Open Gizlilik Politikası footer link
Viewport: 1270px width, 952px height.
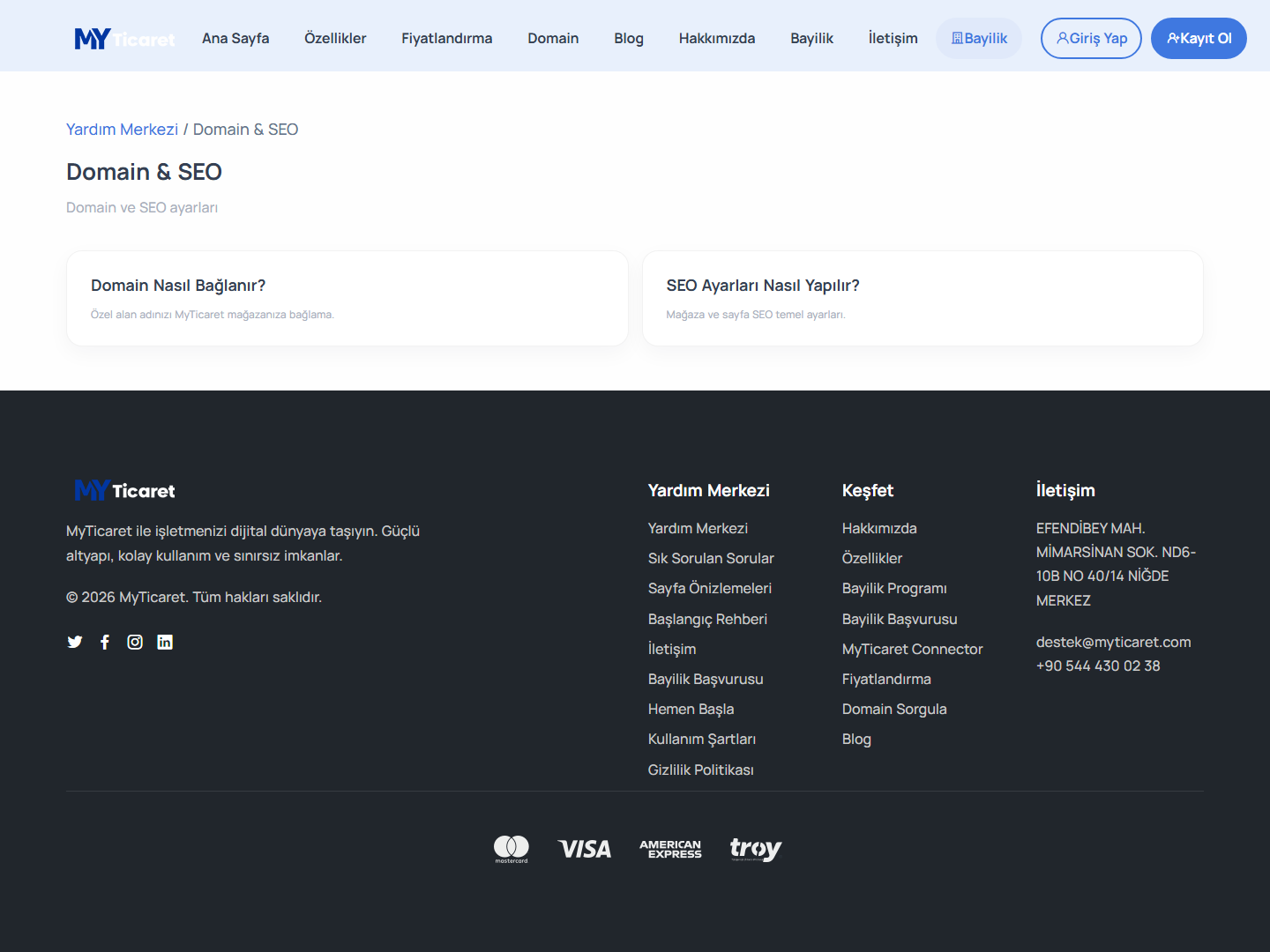click(x=701, y=770)
